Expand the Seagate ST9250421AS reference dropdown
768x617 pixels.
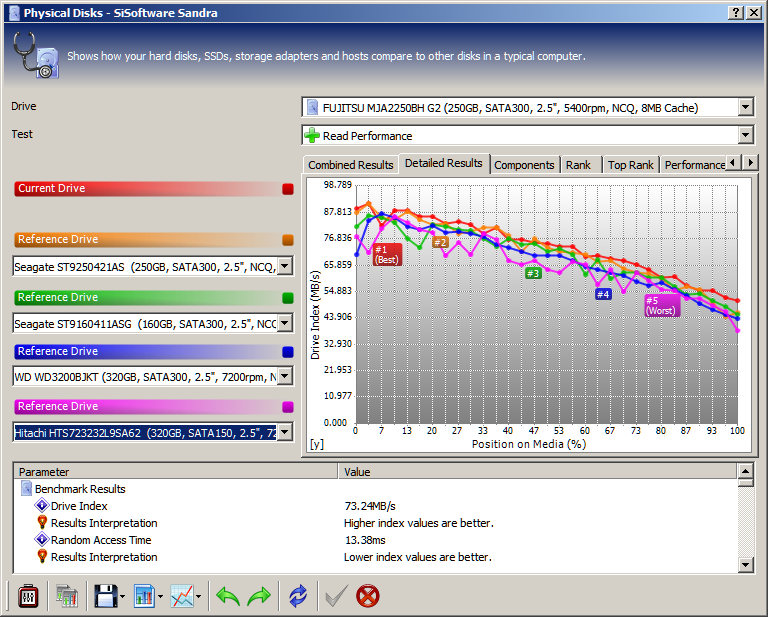coord(285,266)
